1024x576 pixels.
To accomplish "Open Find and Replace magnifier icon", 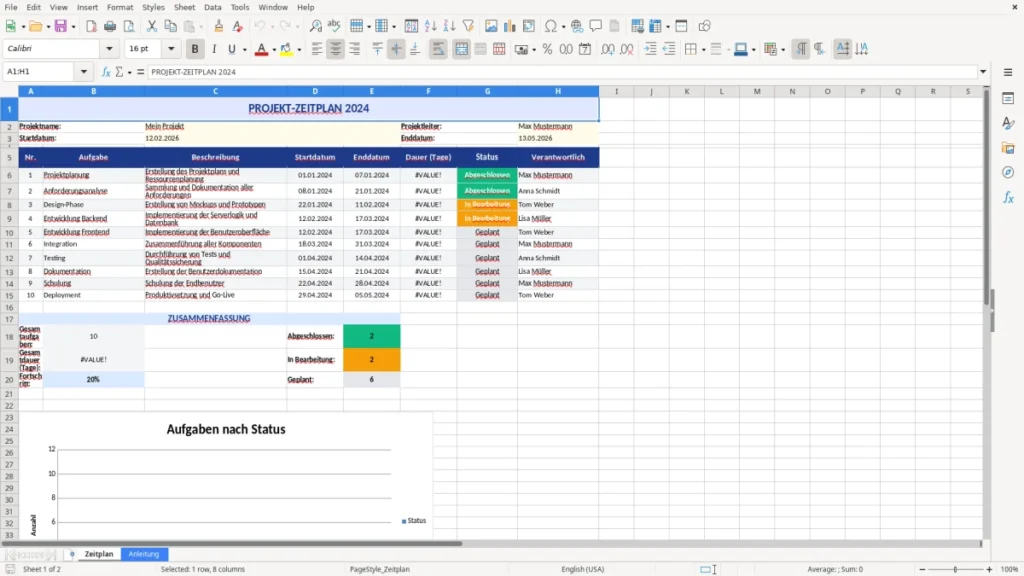I will [315, 26].
